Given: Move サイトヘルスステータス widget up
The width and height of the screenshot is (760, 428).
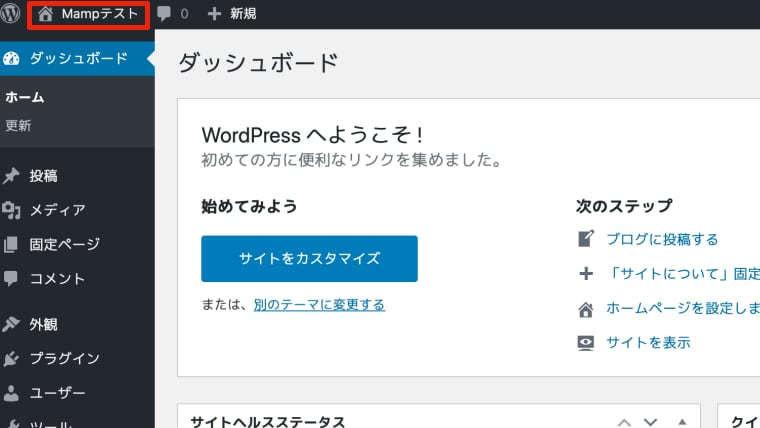Looking at the screenshot, I should pos(624,422).
